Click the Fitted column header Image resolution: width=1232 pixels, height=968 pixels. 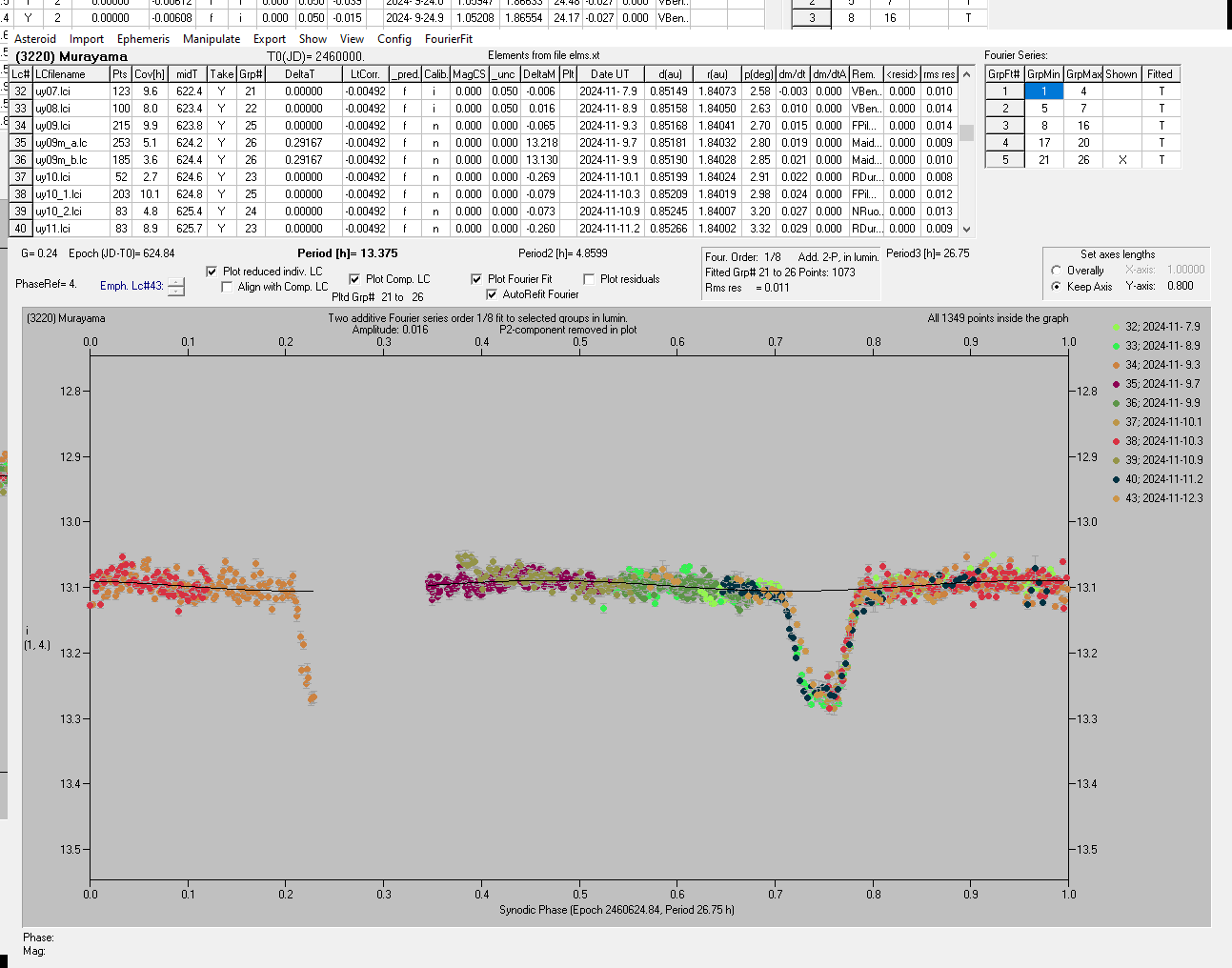pyautogui.click(x=1161, y=74)
